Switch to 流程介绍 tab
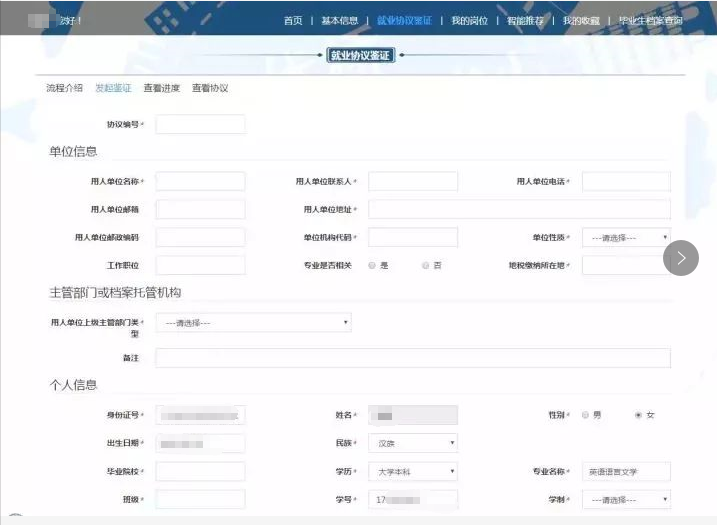This screenshot has width=717, height=525. [64, 88]
